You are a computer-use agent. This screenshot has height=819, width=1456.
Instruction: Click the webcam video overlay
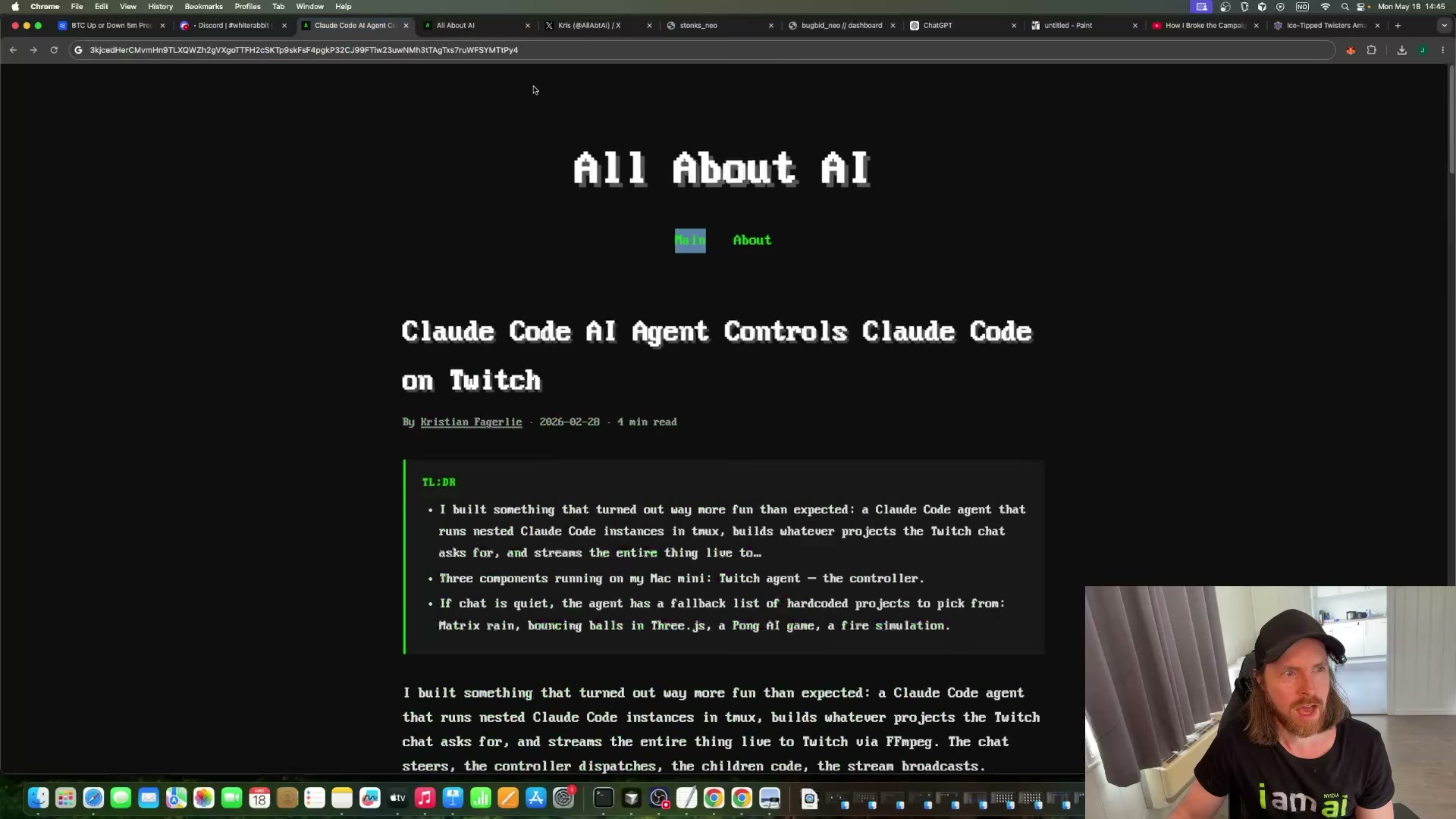1270,702
